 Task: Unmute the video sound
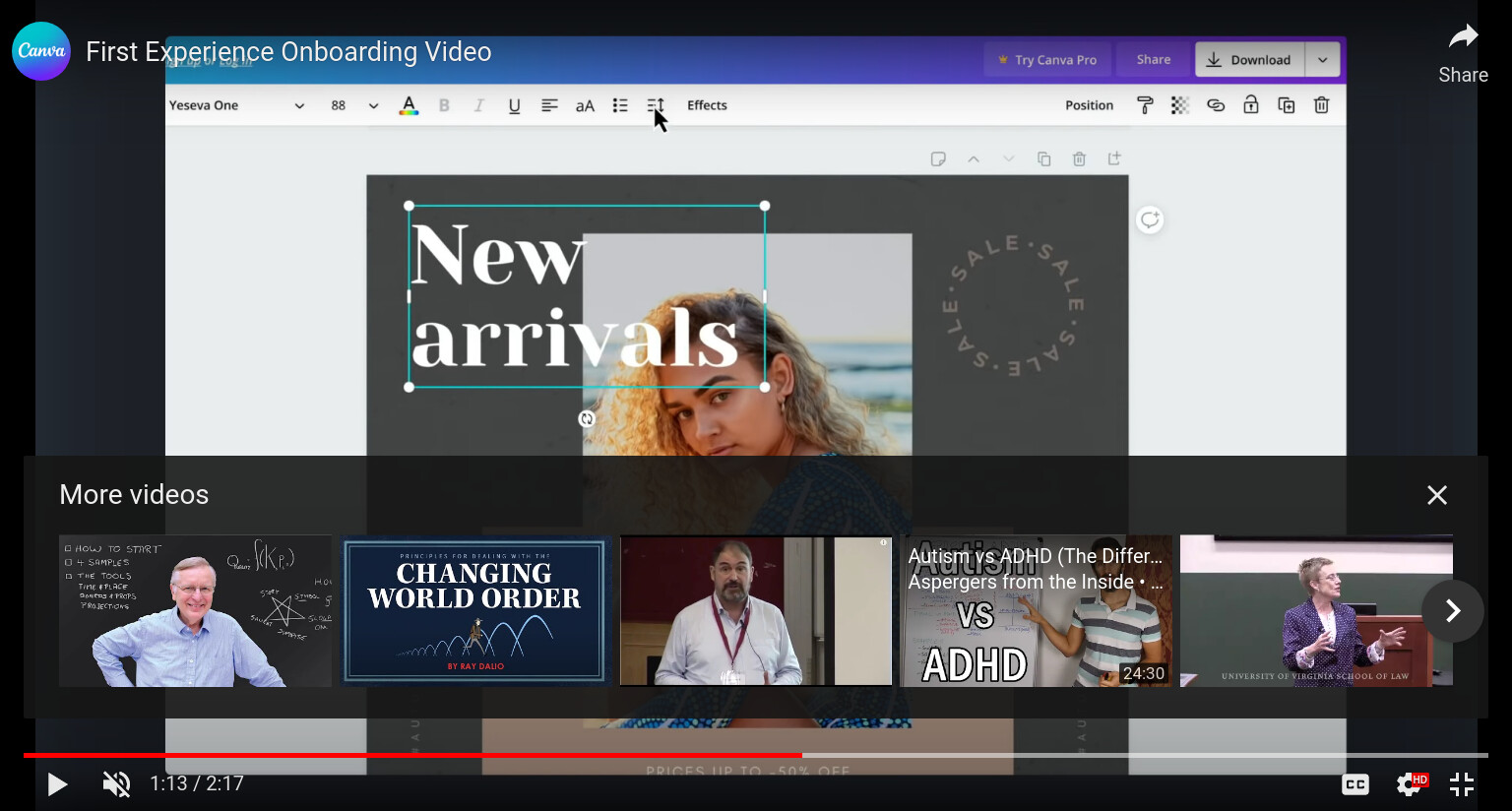point(116,784)
